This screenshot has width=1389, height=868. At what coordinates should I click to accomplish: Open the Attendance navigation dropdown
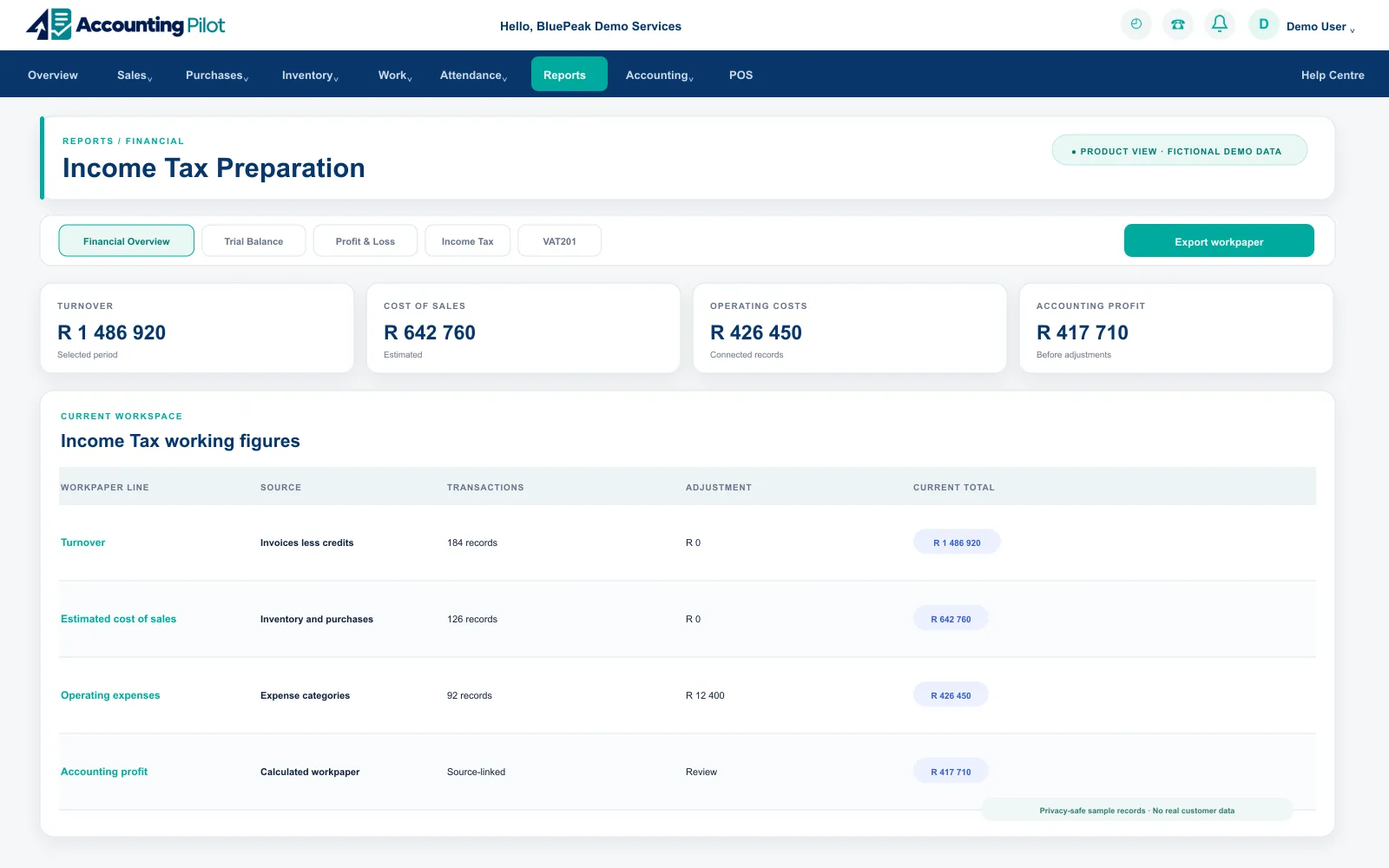click(x=473, y=76)
